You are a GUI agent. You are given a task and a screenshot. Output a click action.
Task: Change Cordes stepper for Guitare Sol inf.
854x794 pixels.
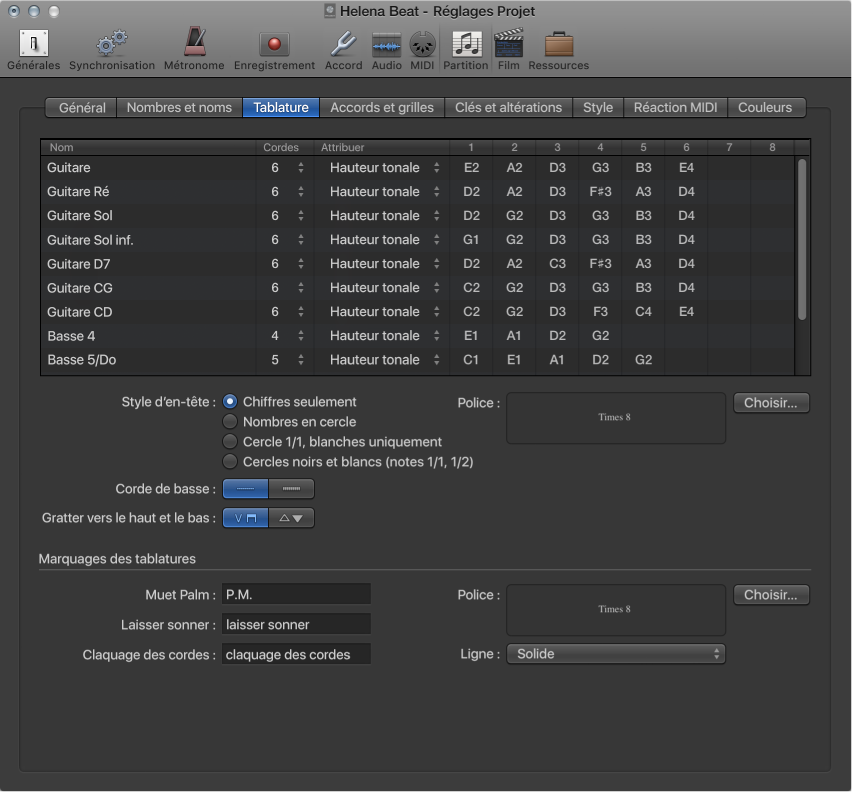(x=301, y=240)
